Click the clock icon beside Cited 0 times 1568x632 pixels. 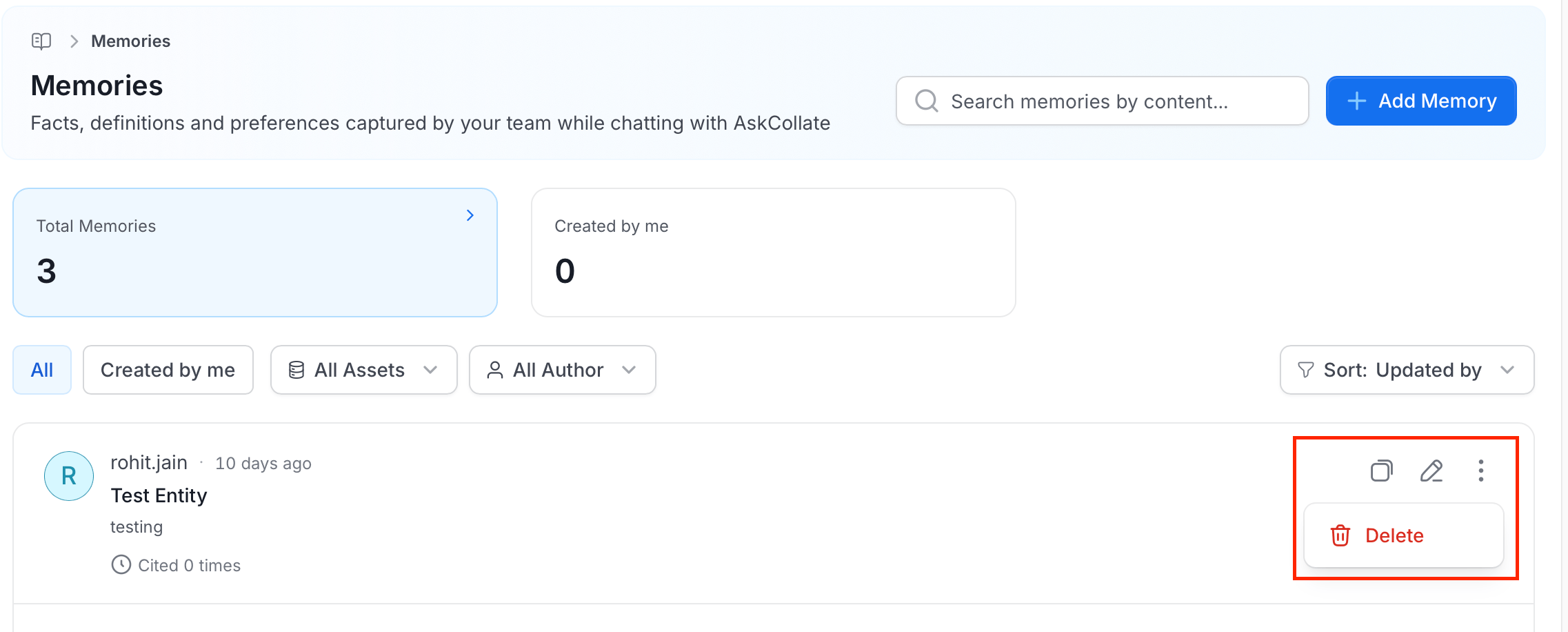(x=121, y=564)
